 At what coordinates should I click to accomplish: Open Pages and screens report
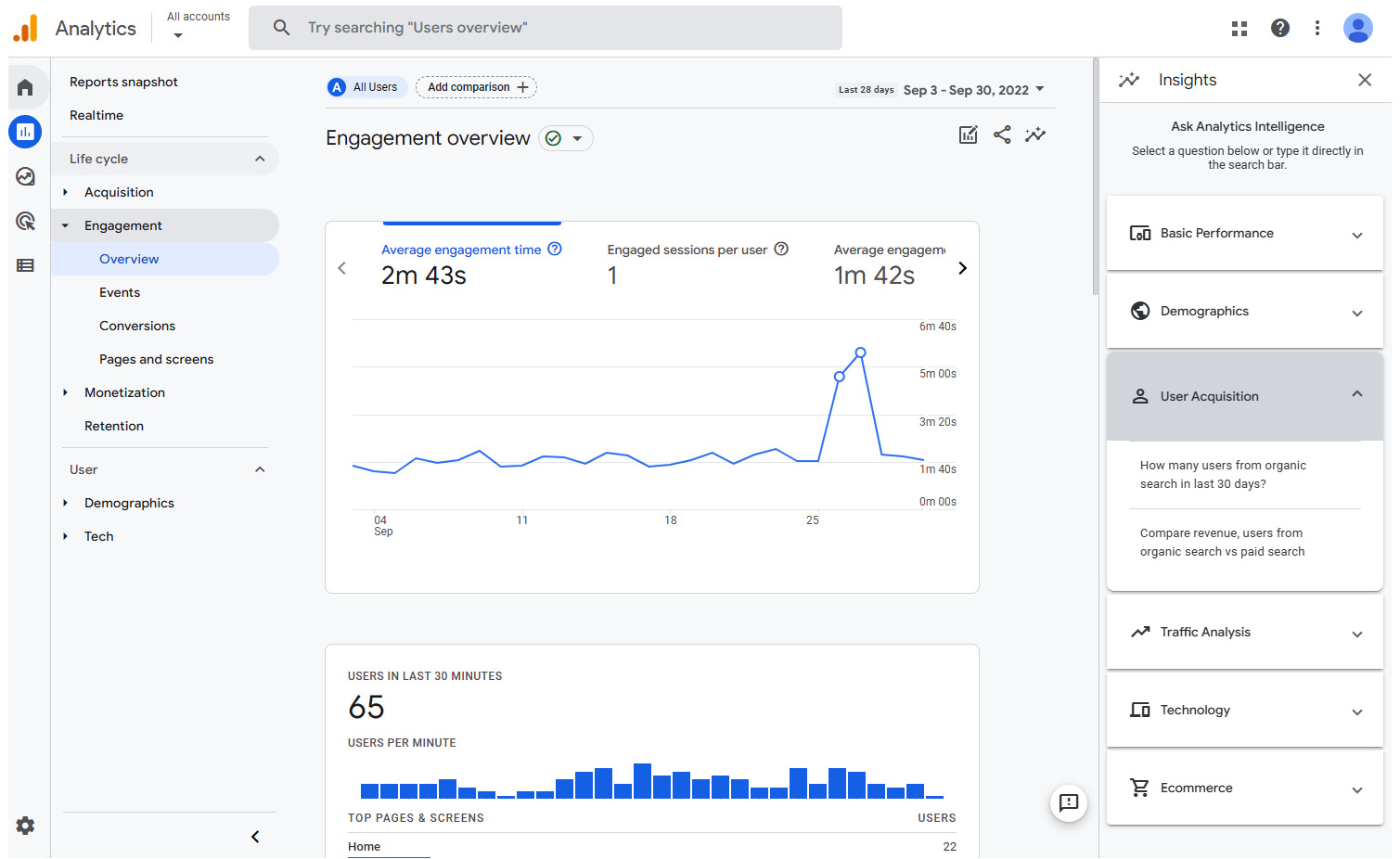click(156, 359)
